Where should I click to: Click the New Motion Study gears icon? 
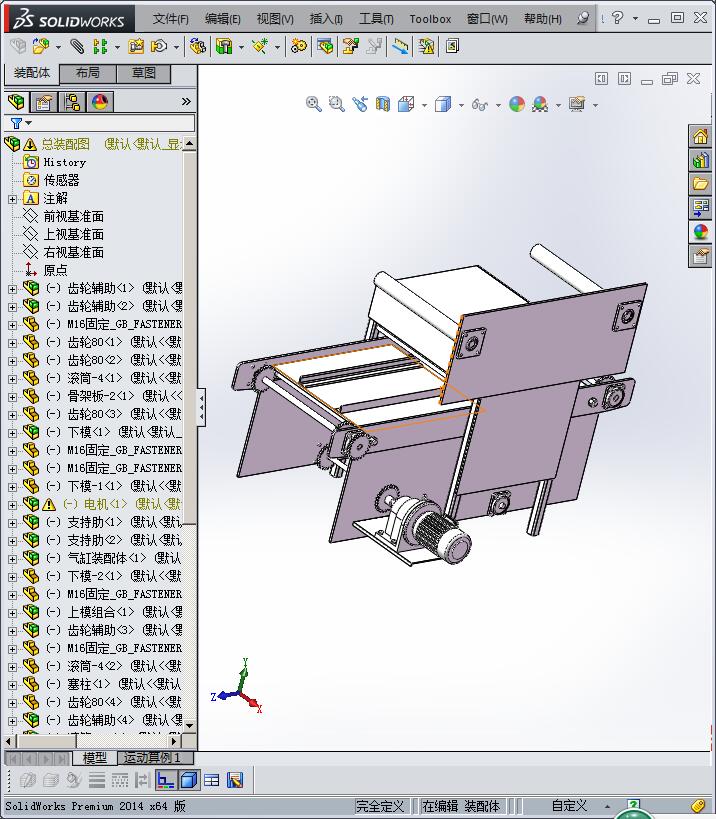click(x=299, y=46)
